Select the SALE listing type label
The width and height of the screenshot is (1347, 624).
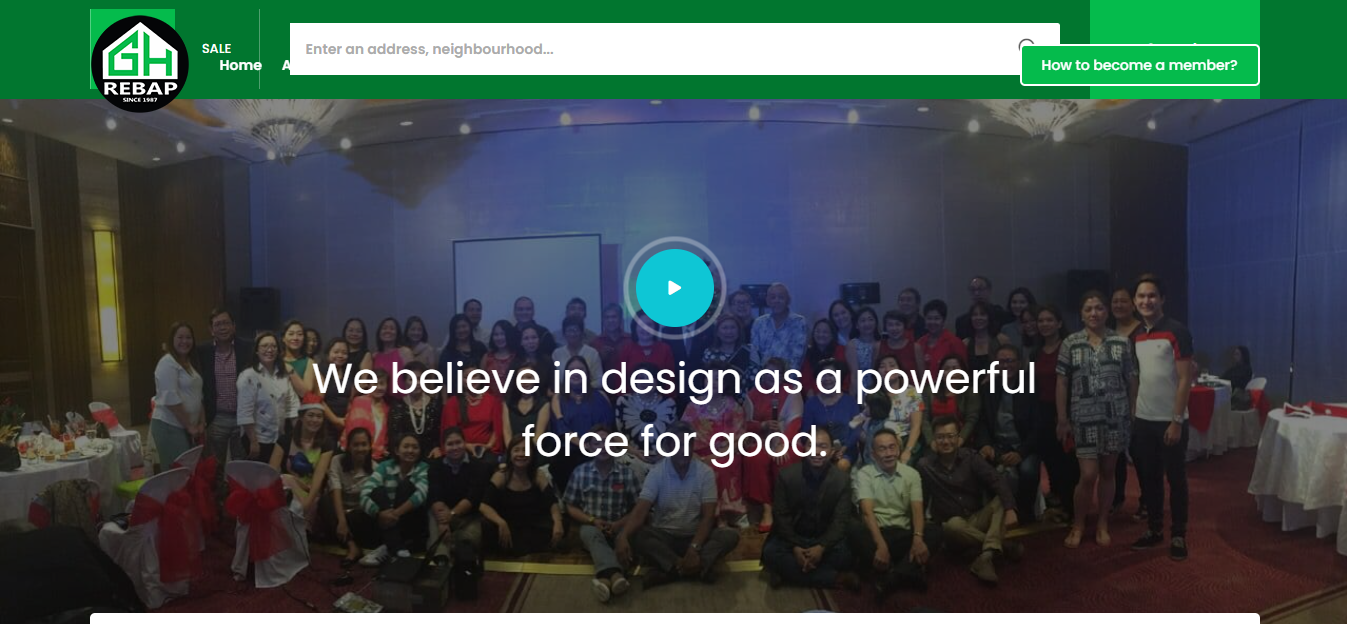[216, 48]
